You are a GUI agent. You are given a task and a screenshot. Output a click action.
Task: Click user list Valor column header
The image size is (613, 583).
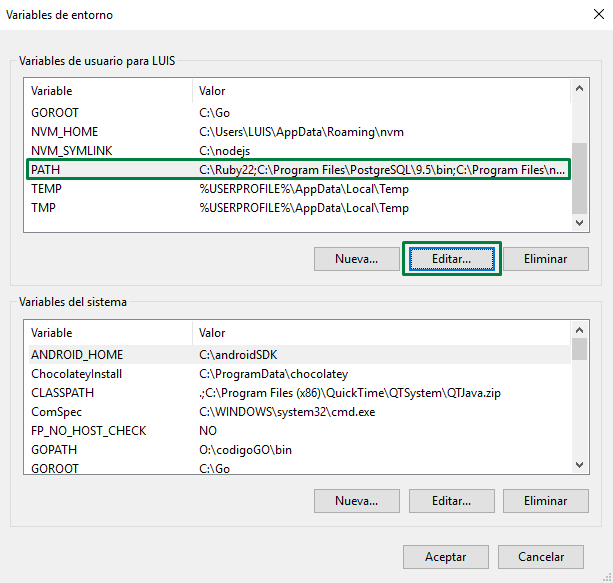pos(382,91)
